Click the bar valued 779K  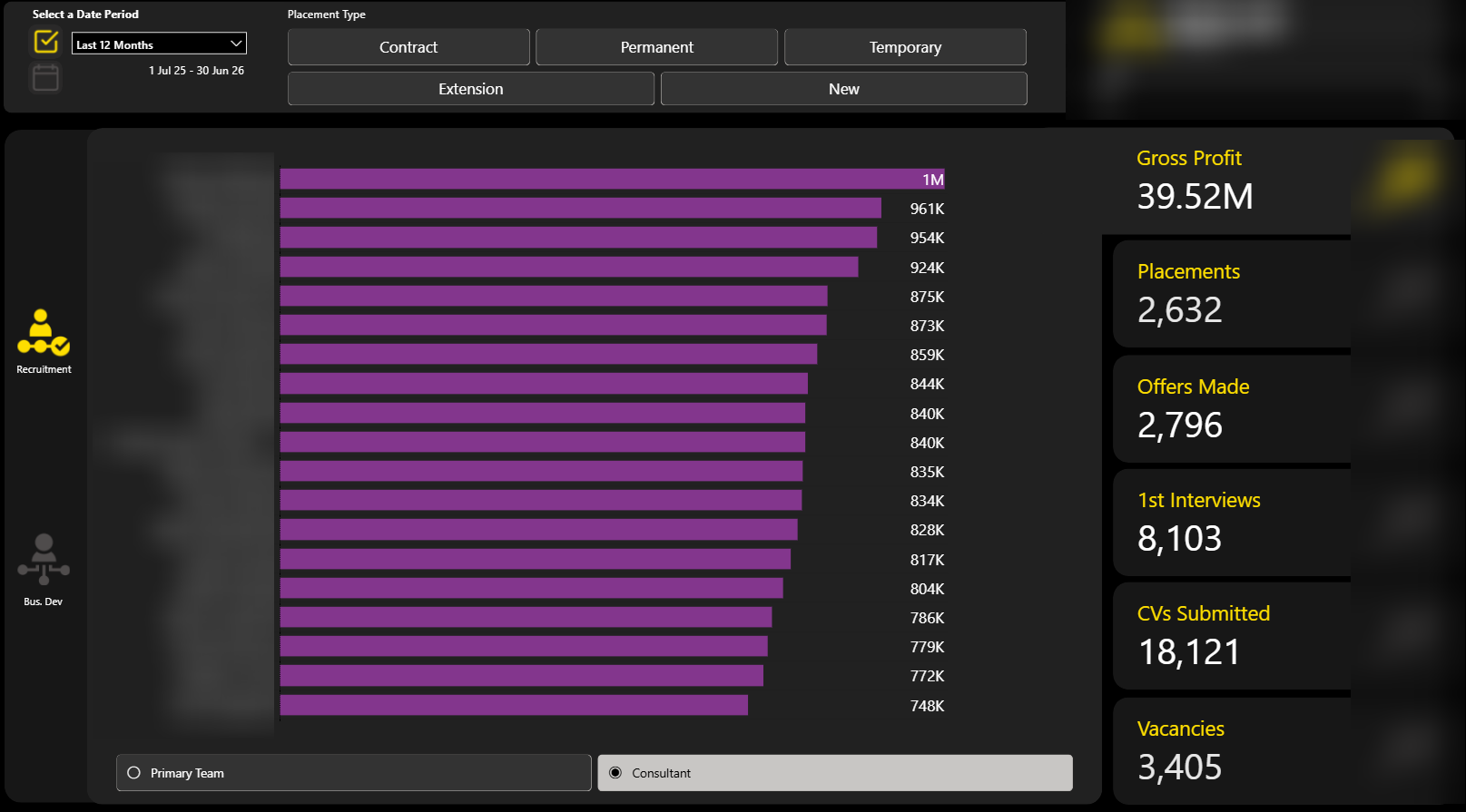(524, 646)
